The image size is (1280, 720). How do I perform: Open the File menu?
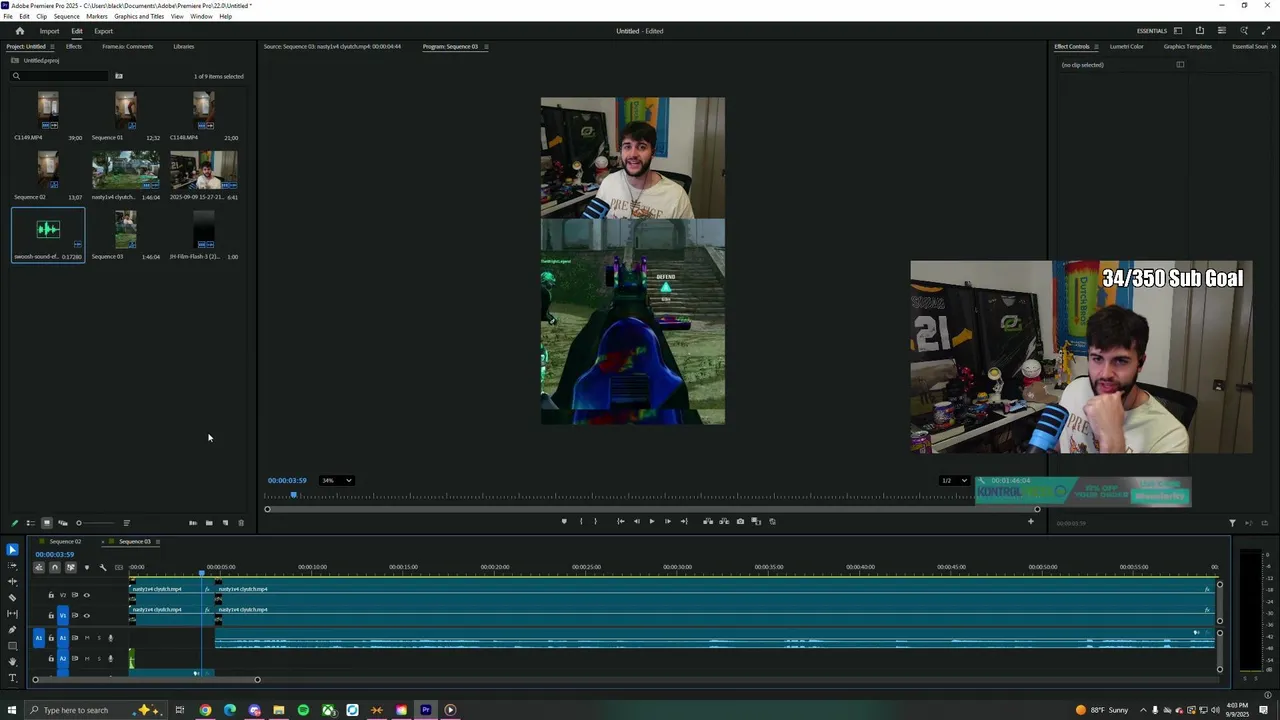click(x=8, y=17)
